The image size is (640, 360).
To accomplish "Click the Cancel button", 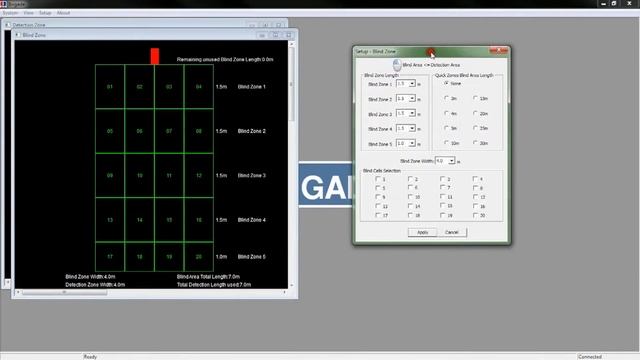I will (452, 232).
